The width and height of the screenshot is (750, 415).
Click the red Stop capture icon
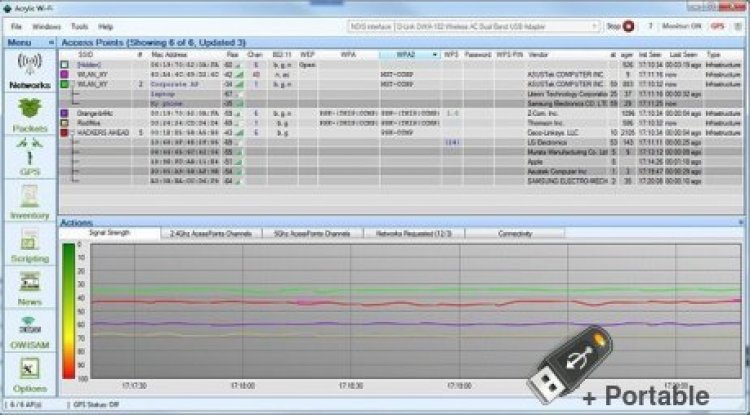click(x=629, y=26)
